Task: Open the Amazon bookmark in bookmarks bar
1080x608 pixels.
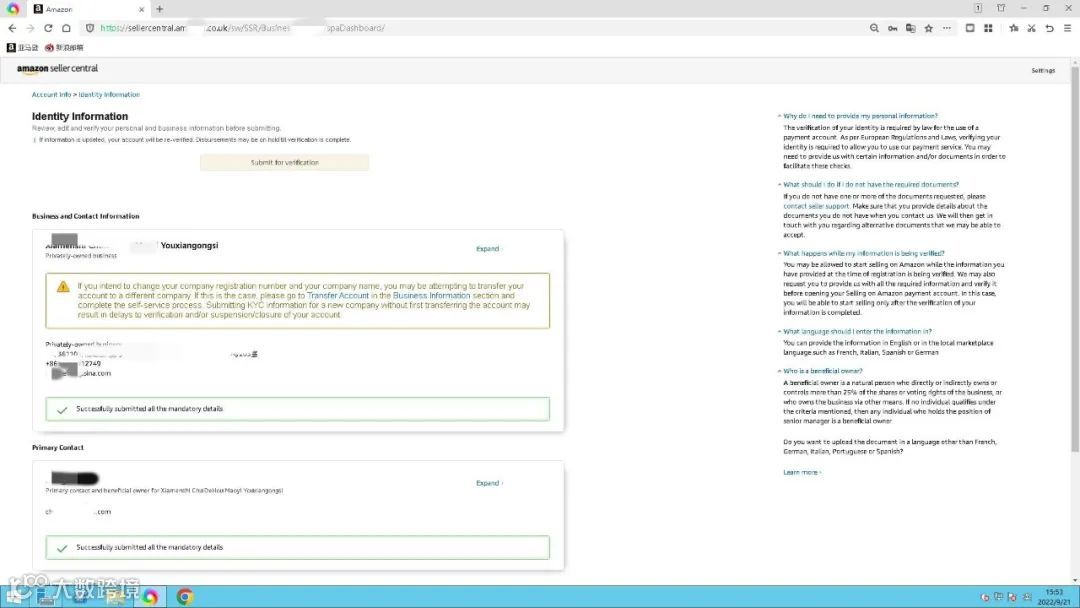Action: pos(23,48)
